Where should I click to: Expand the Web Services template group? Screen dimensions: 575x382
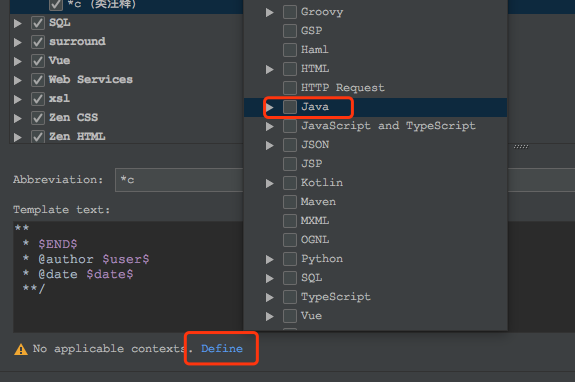click(18, 80)
